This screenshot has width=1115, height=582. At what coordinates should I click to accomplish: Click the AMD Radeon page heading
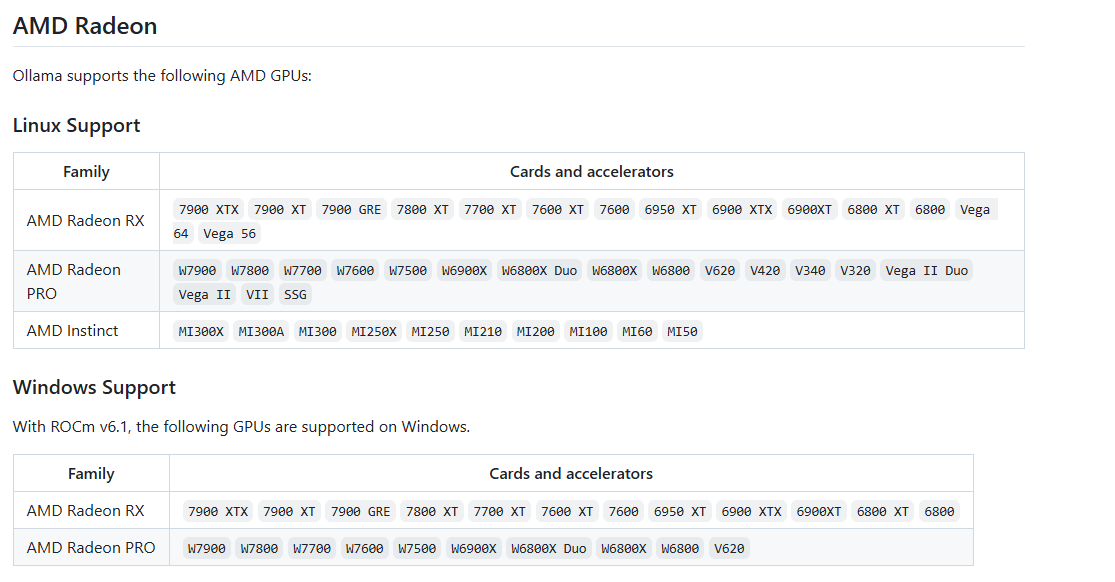click(x=85, y=26)
